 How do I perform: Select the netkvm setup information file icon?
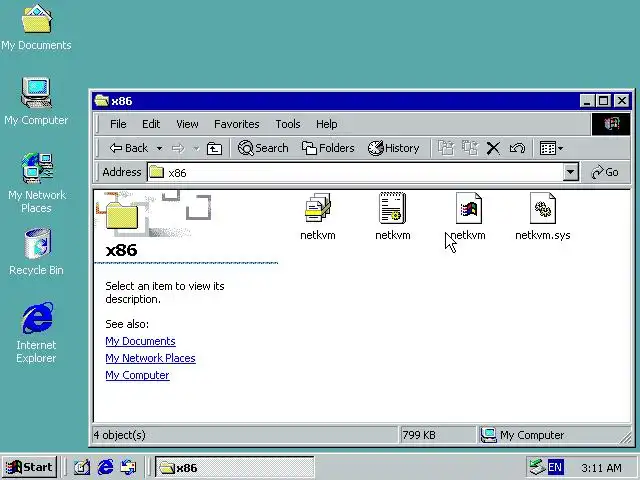click(393, 217)
